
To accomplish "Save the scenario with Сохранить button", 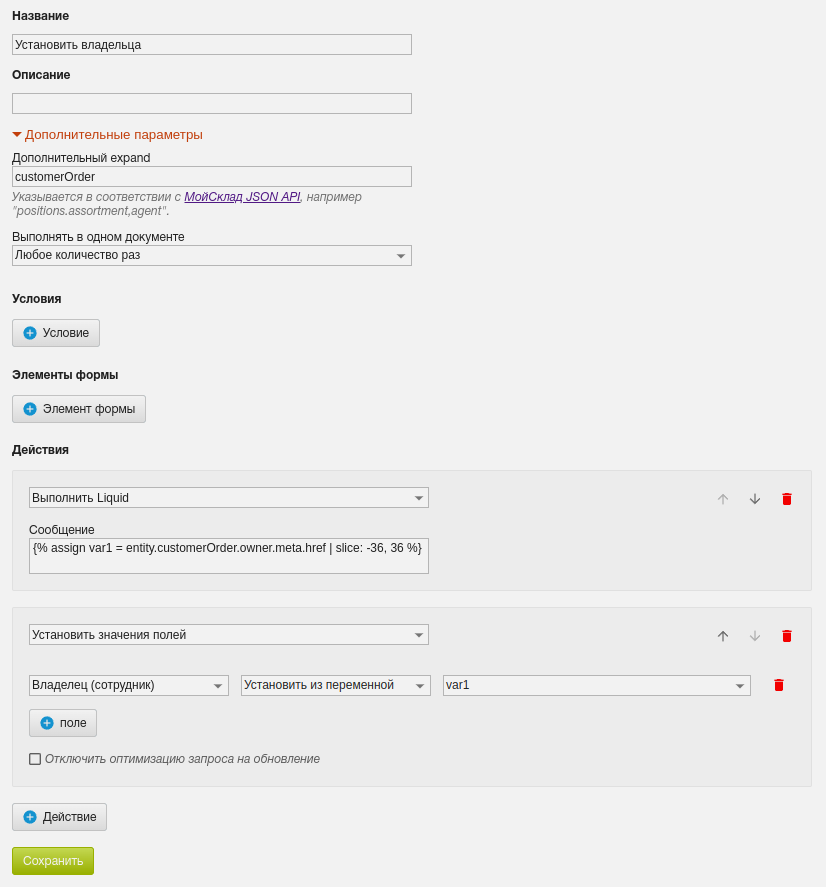I will (x=53, y=861).
